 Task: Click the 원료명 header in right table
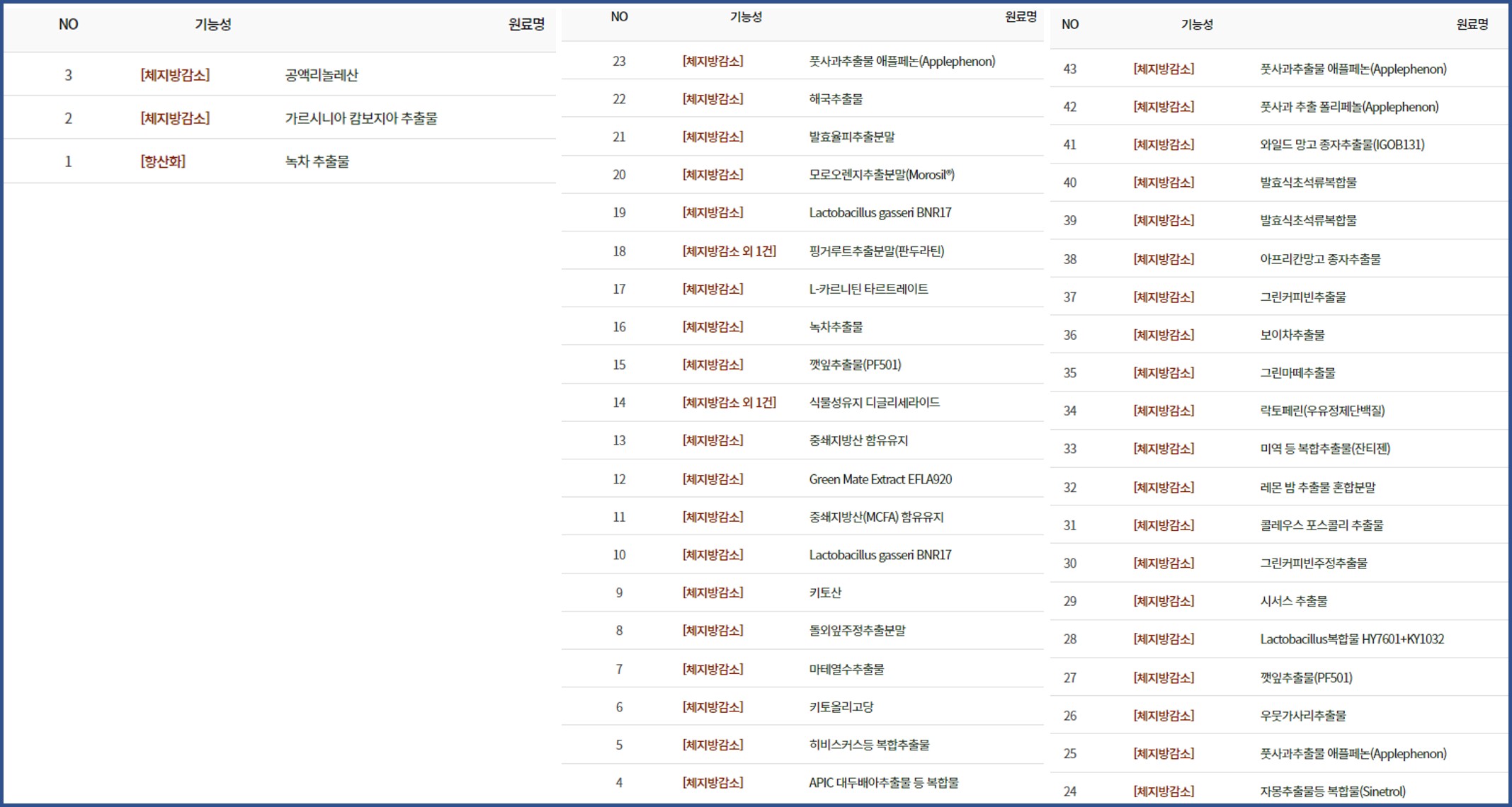coord(1472,25)
